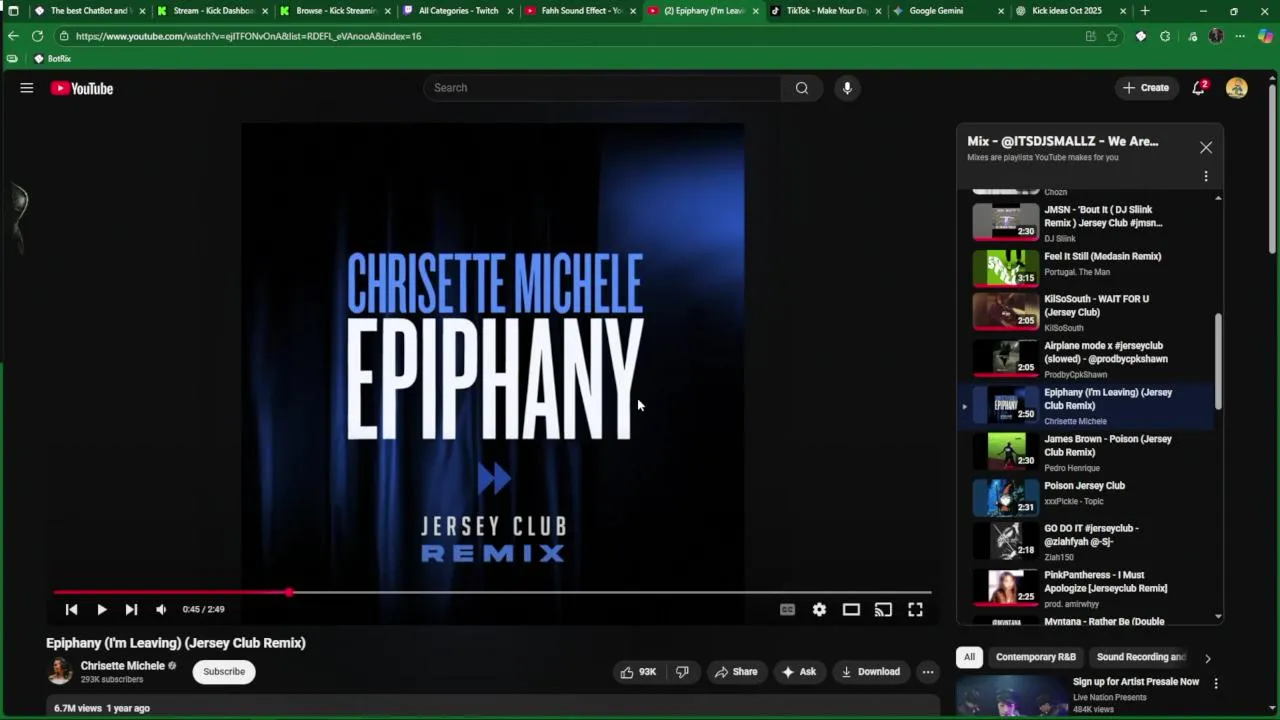Image resolution: width=1280 pixels, height=720 pixels.
Task: Open the YouTube hamburger guide menu
Action: coord(27,88)
